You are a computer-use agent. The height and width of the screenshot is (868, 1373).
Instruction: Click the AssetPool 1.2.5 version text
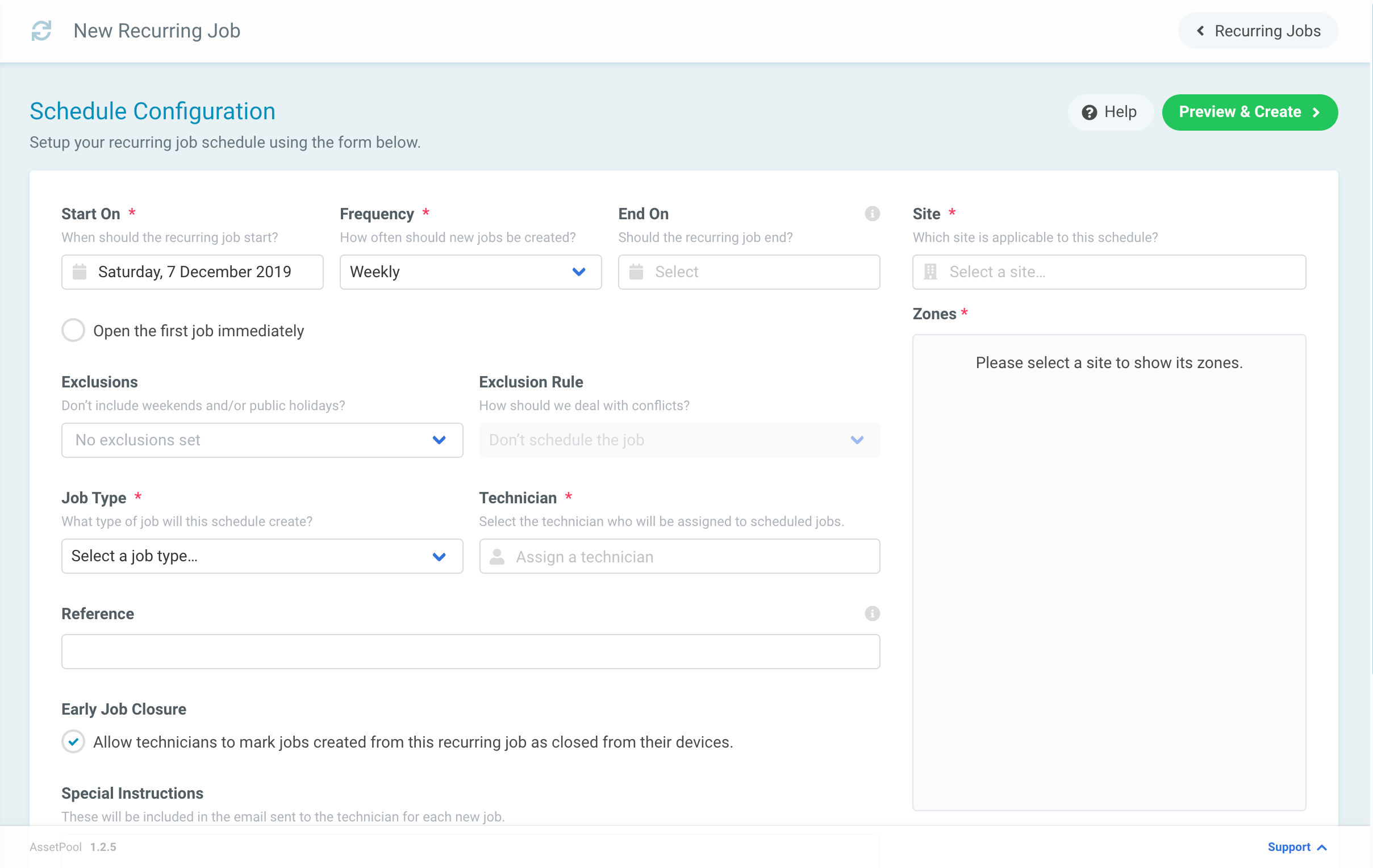tap(73, 848)
